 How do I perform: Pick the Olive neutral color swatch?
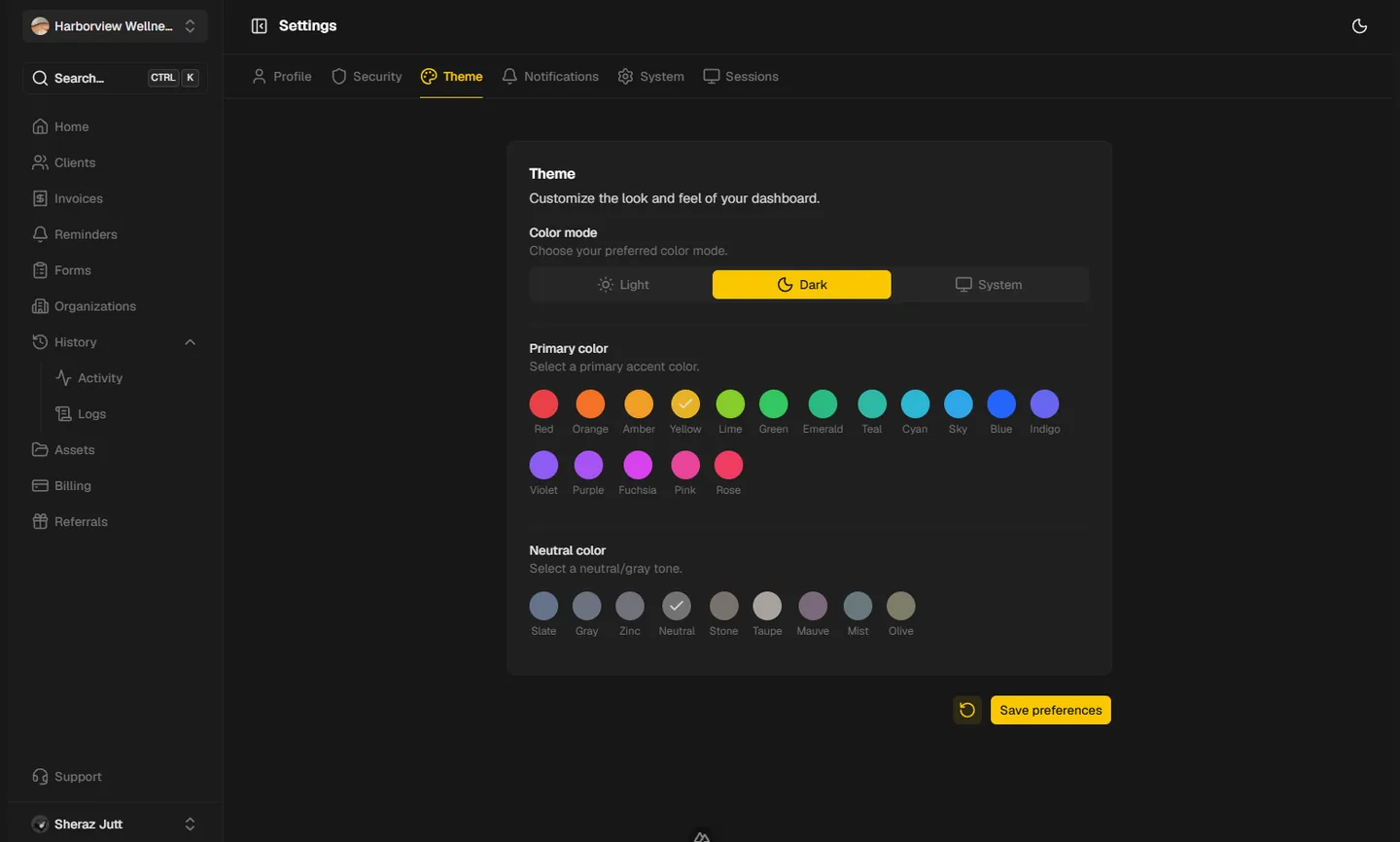click(x=901, y=606)
